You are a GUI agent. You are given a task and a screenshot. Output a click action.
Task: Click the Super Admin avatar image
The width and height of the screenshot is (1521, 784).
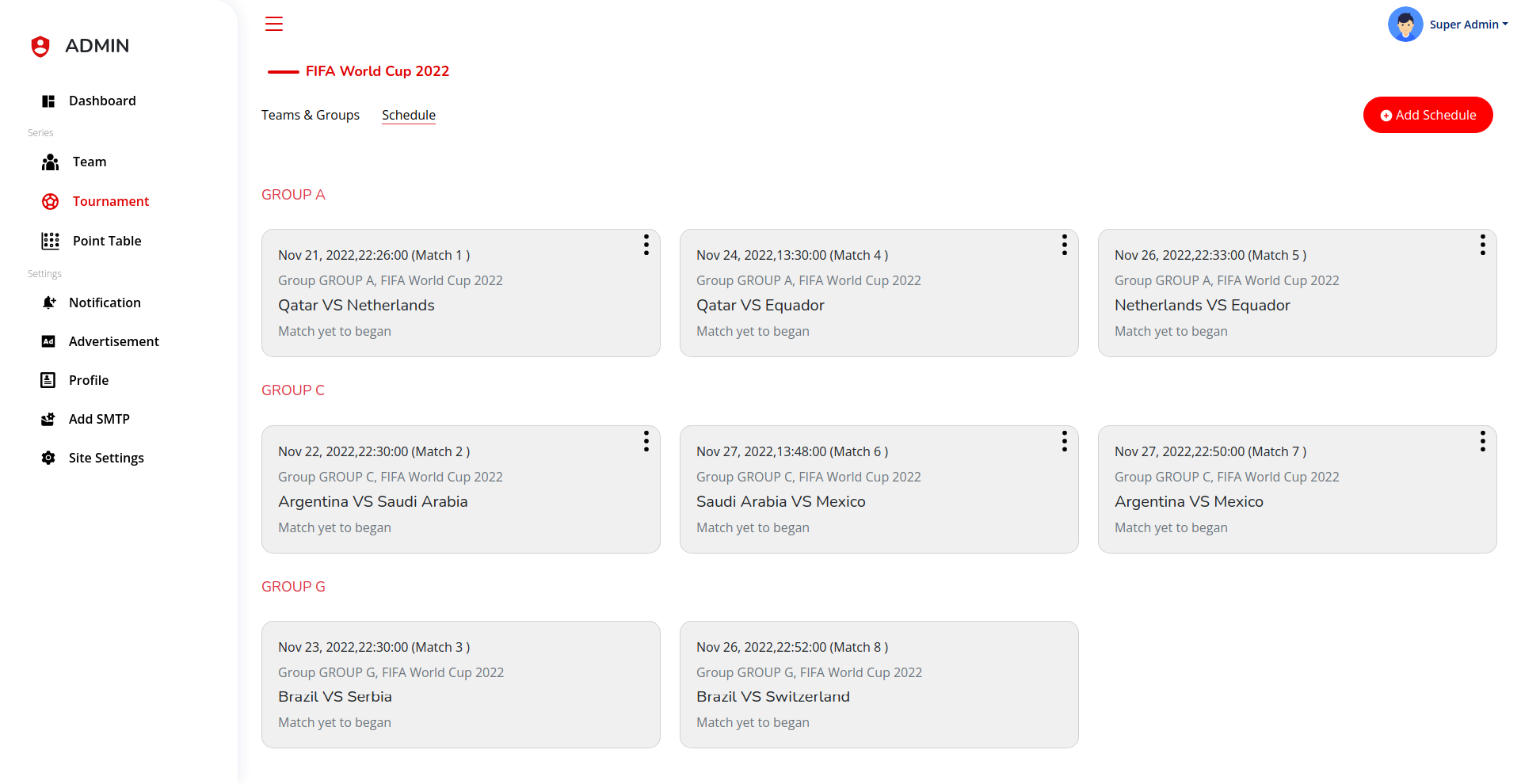point(1405,25)
